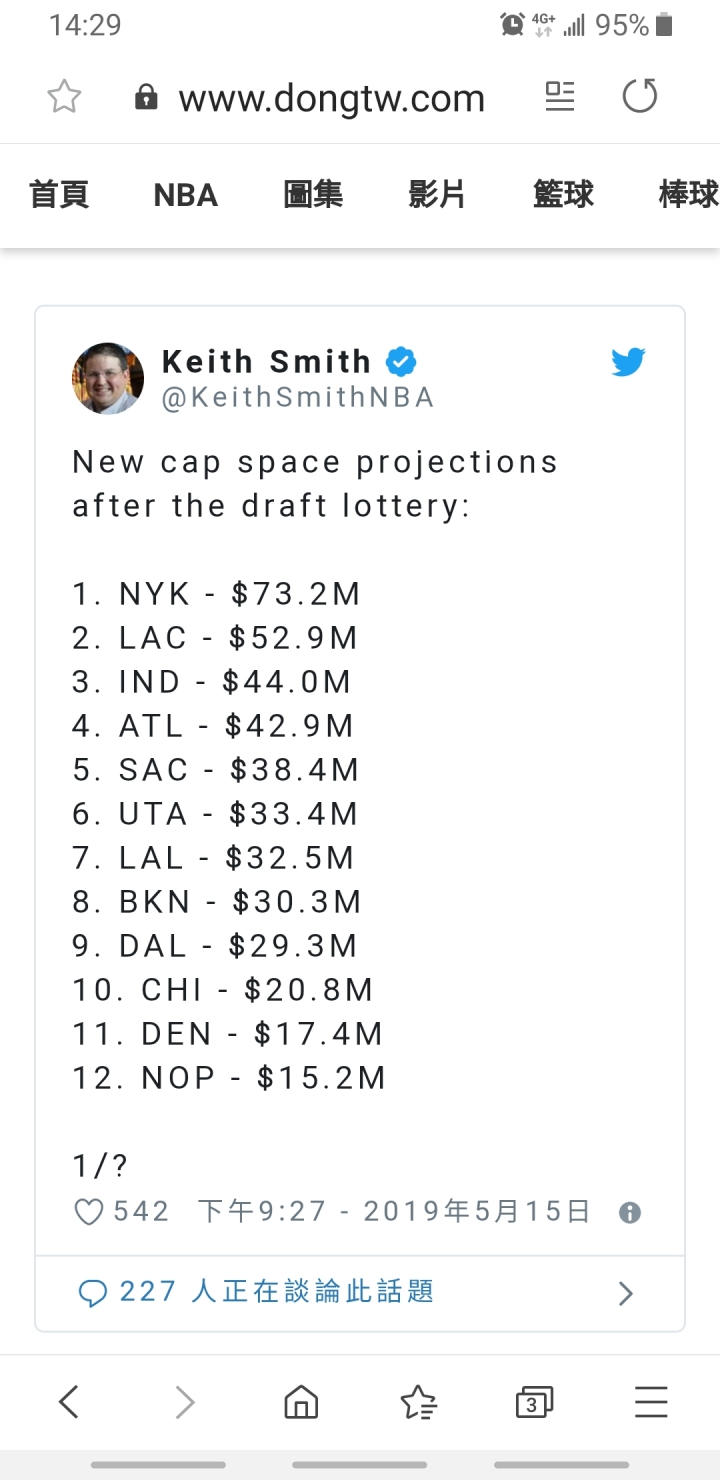Tap the padlock site security icon

146,97
